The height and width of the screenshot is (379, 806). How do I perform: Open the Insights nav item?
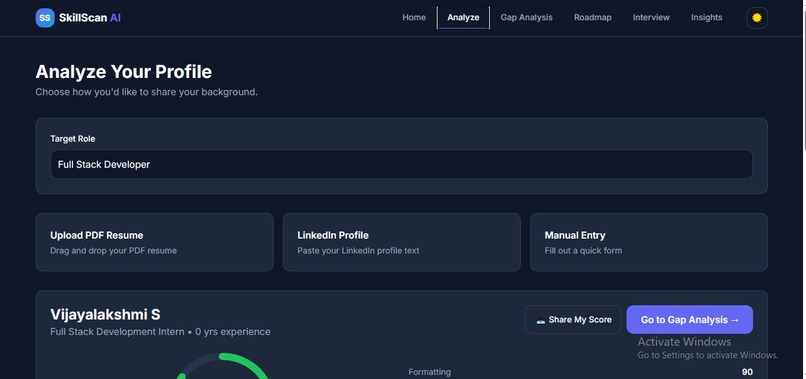tap(706, 17)
